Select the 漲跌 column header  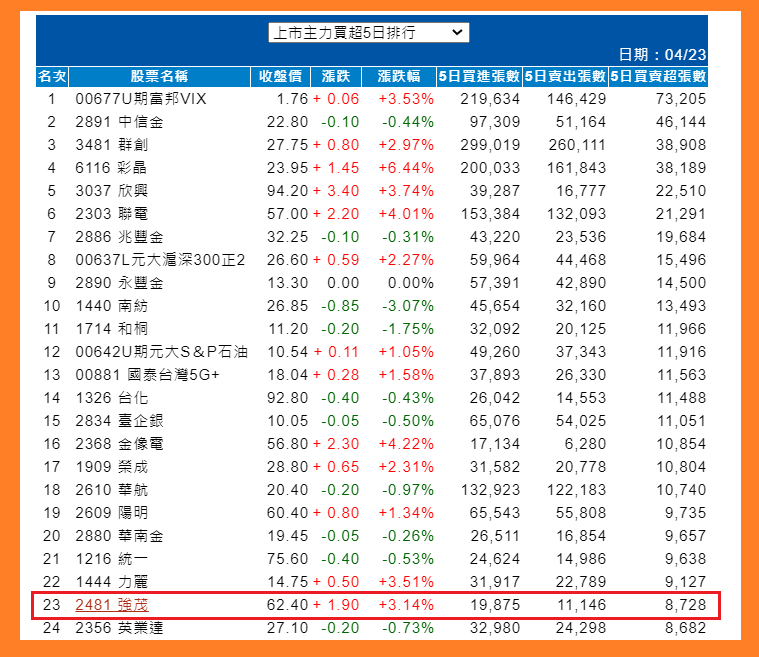[x=336, y=76]
